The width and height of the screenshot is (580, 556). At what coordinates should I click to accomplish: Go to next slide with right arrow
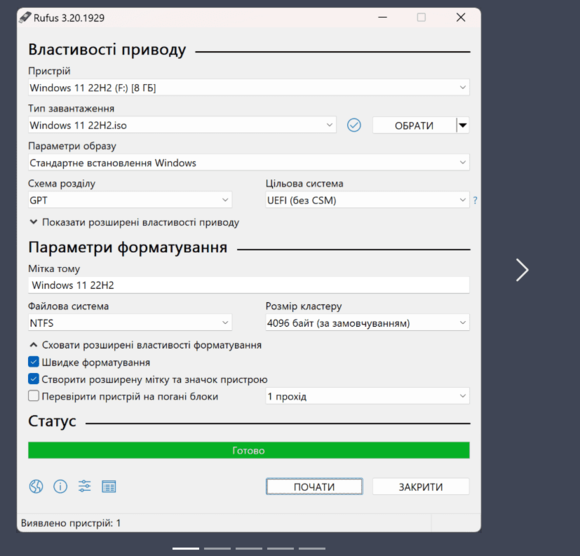(522, 270)
